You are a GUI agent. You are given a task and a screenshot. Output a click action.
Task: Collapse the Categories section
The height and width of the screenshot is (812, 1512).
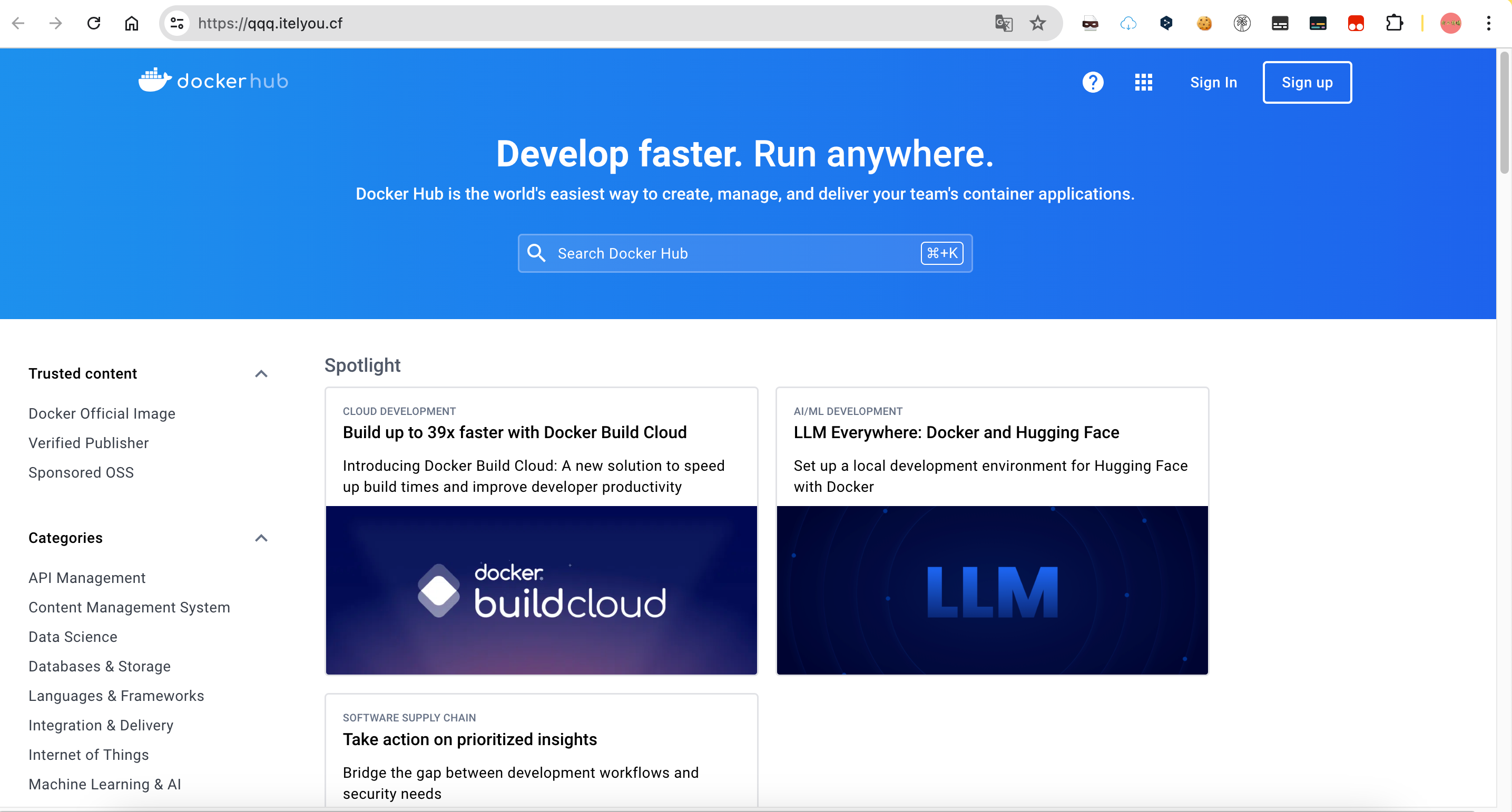tap(261, 538)
